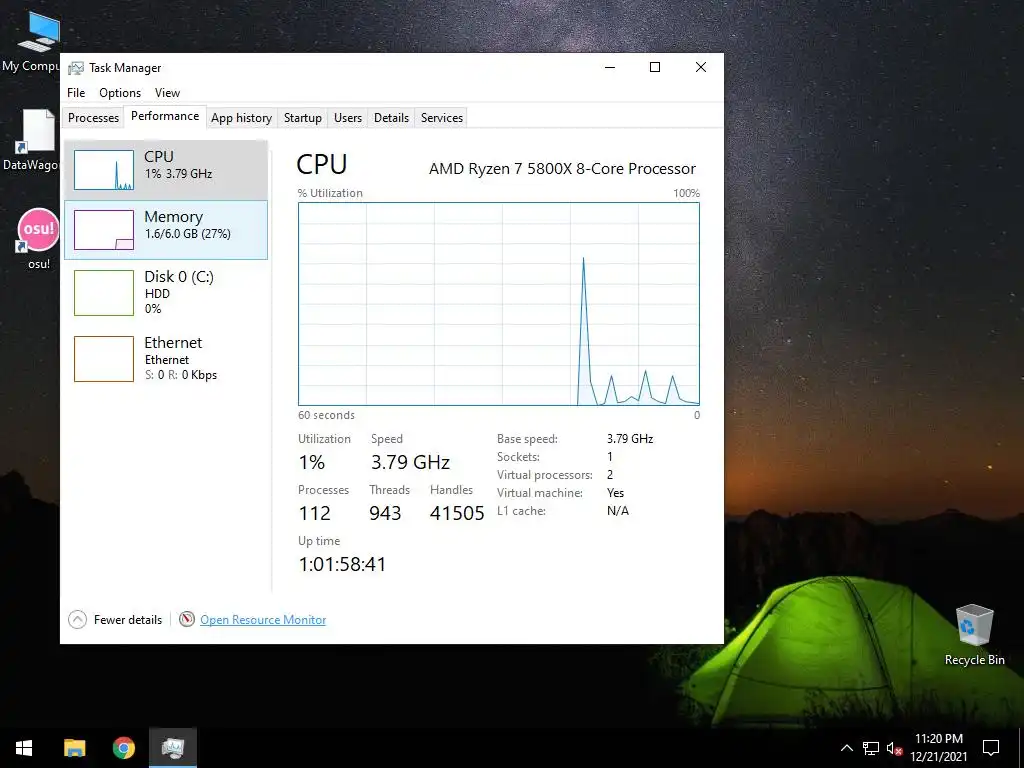Click the Task Manager title bar icon
Image resolution: width=1024 pixels, height=768 pixels.
coord(76,68)
